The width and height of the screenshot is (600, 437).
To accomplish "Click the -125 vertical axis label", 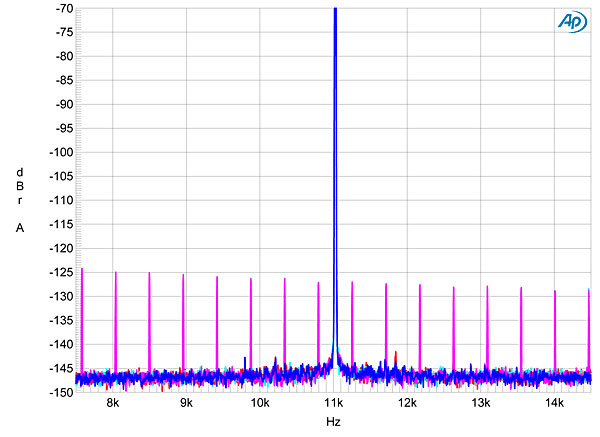I will coord(61,272).
